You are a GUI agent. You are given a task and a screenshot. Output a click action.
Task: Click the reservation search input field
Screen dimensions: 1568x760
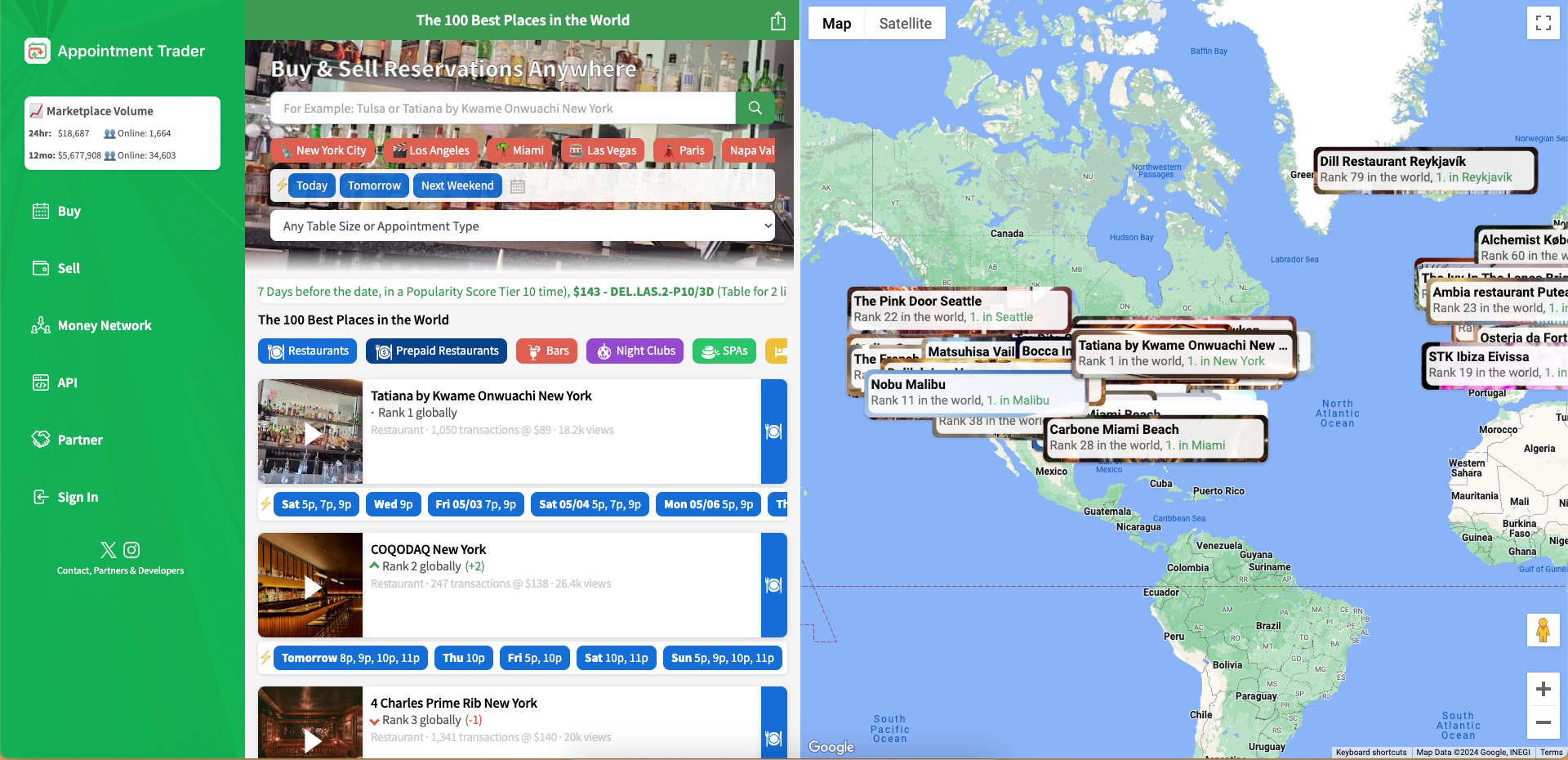tap(503, 108)
